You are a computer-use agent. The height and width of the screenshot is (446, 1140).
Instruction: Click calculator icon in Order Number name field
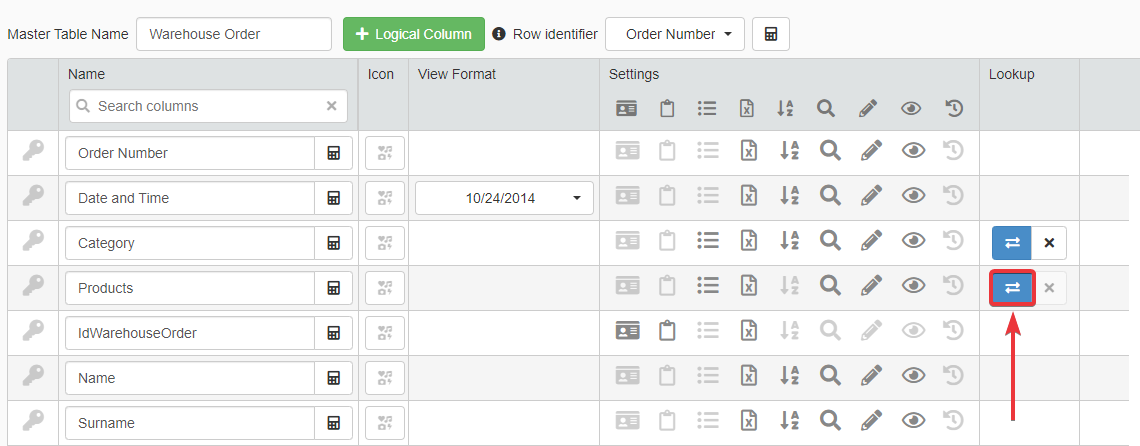click(334, 153)
